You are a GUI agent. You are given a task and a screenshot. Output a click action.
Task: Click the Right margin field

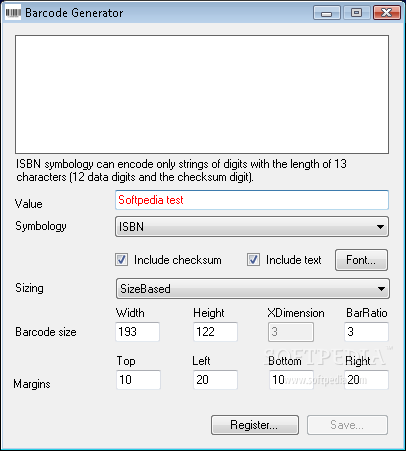(x=366, y=380)
